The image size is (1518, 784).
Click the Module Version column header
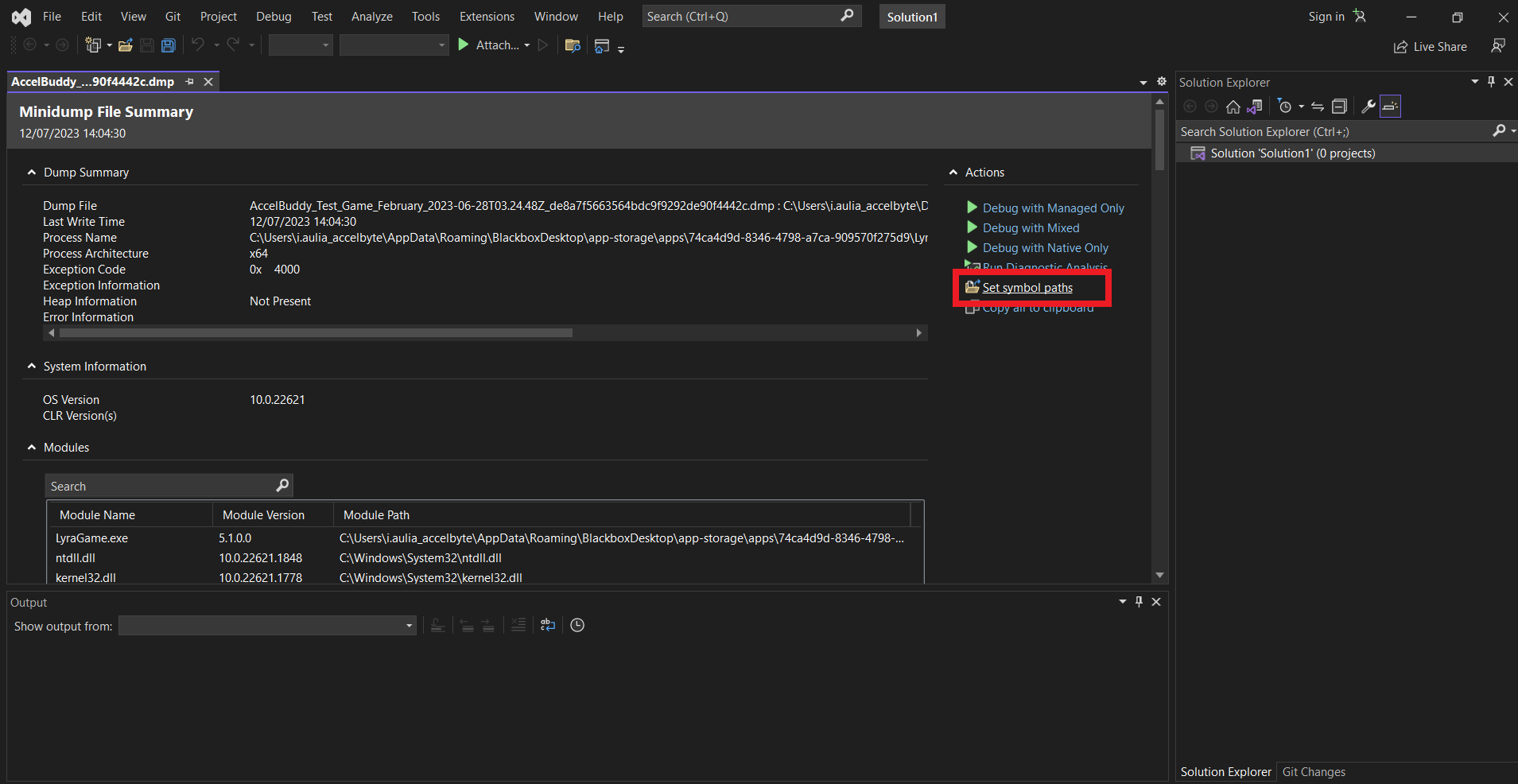(273, 515)
